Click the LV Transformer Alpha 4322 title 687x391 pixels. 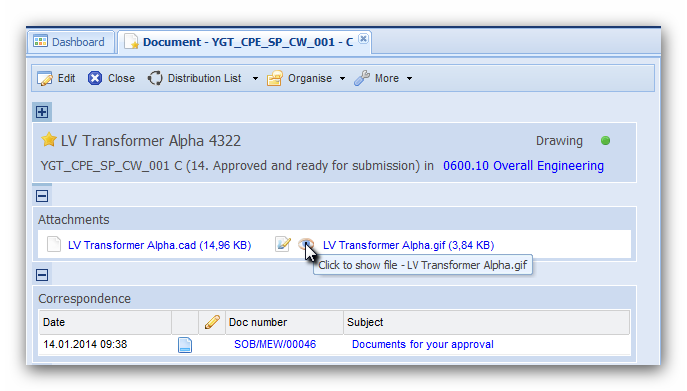pos(151,141)
